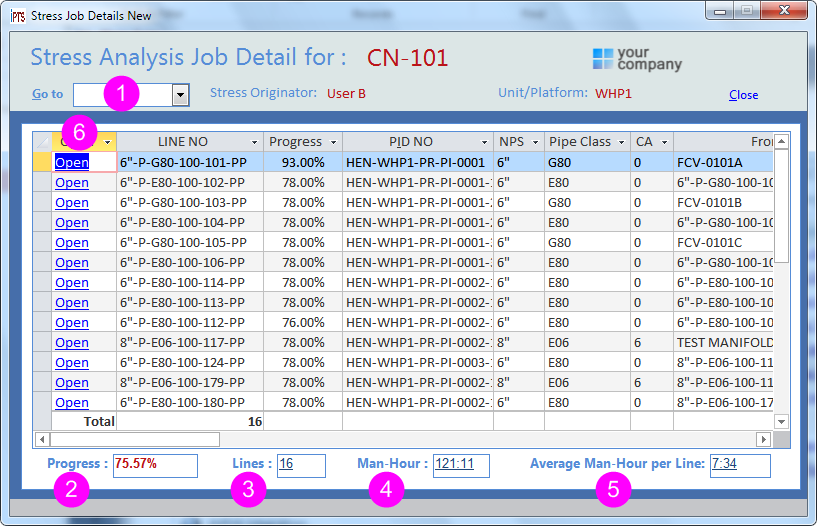The height and width of the screenshot is (526, 817).
Task: Open the Go to combo box dropdown arrow
Action: click(x=180, y=95)
